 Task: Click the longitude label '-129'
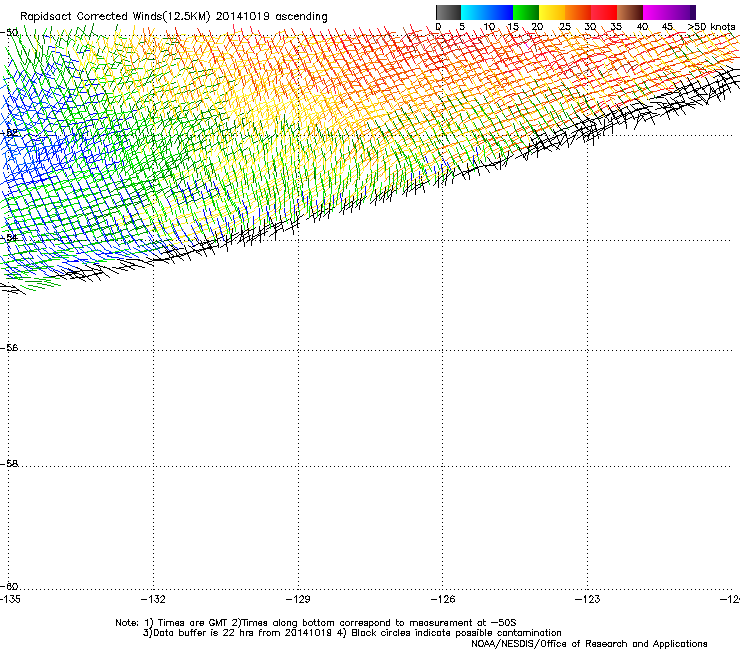click(298, 599)
